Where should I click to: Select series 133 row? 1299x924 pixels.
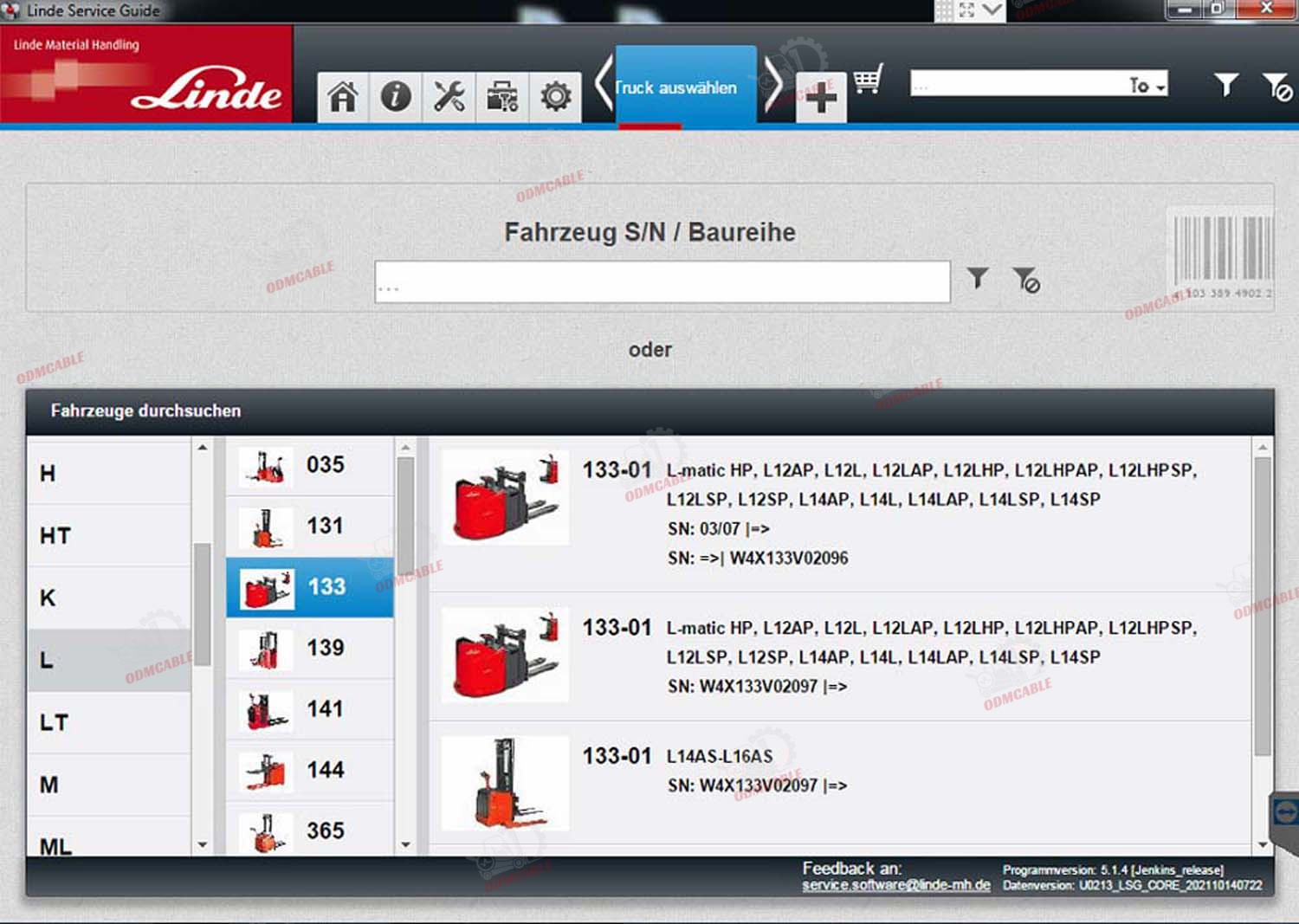pos(310,587)
